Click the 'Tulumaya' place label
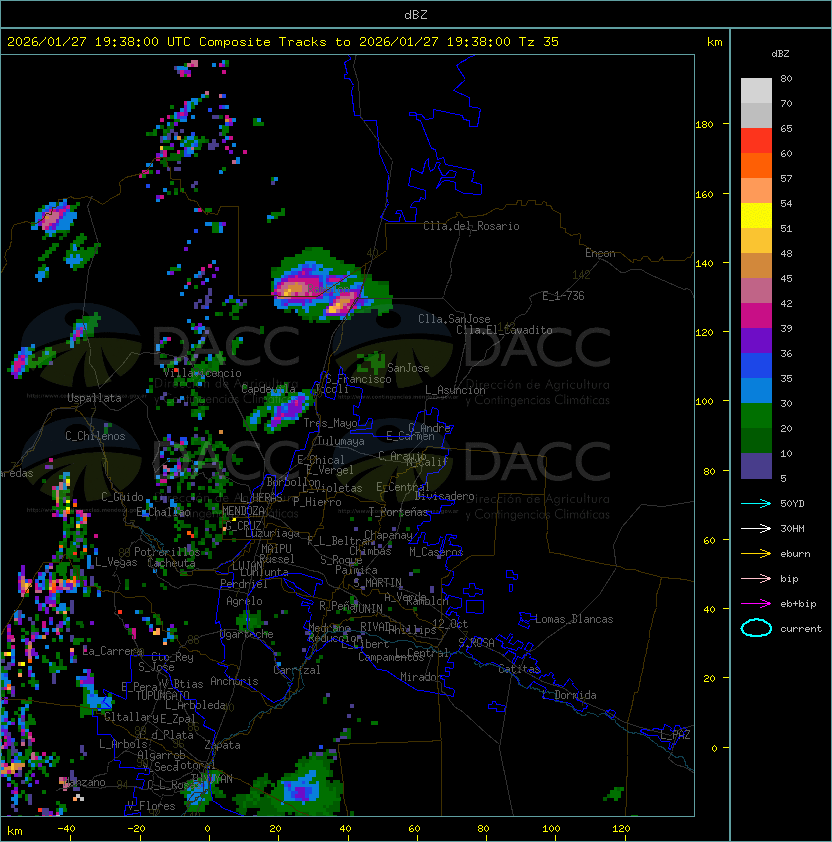This screenshot has height=842, width=832. pyautogui.click(x=341, y=441)
